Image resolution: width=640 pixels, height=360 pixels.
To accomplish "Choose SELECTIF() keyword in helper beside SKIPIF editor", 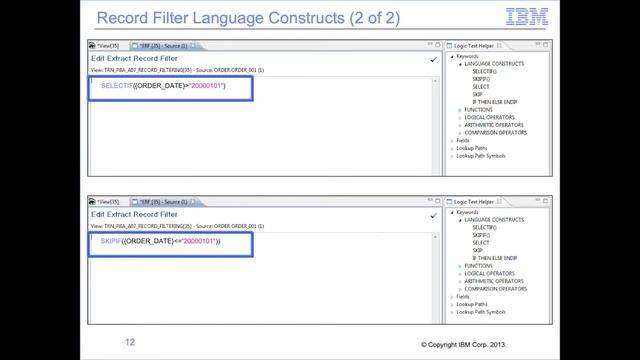I will pyautogui.click(x=484, y=227).
